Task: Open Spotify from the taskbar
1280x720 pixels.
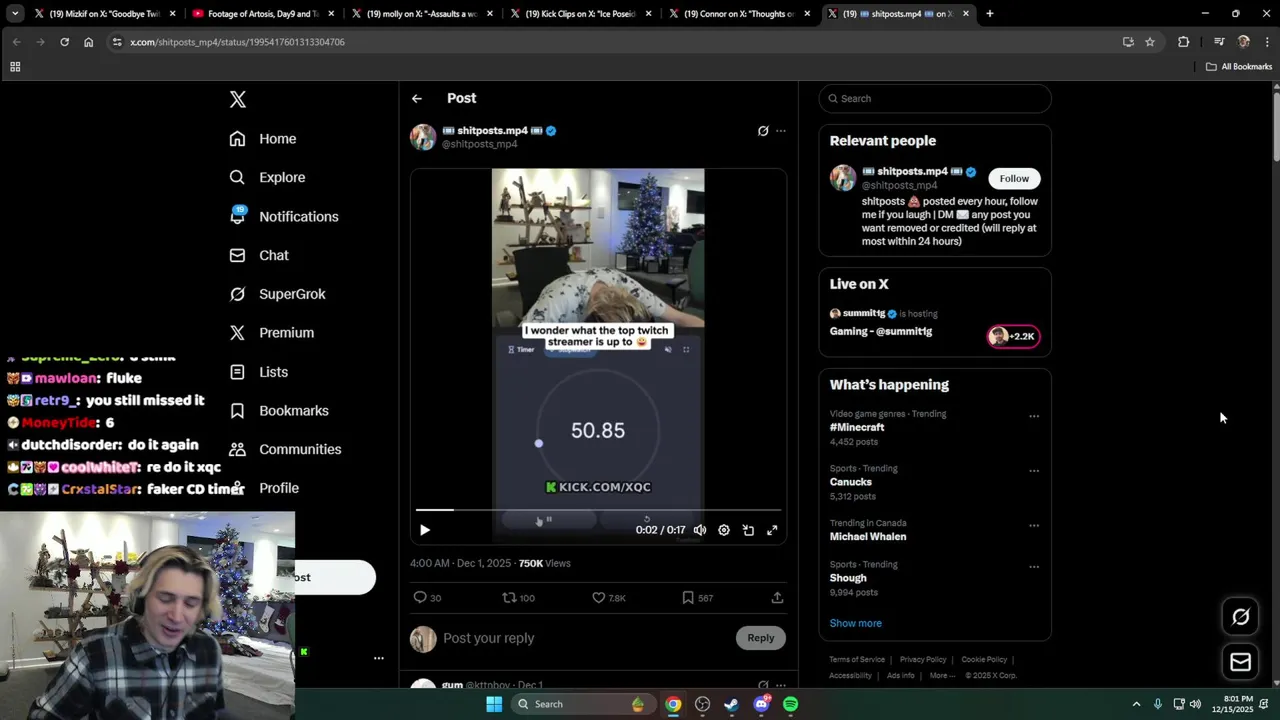Action: coord(790,704)
